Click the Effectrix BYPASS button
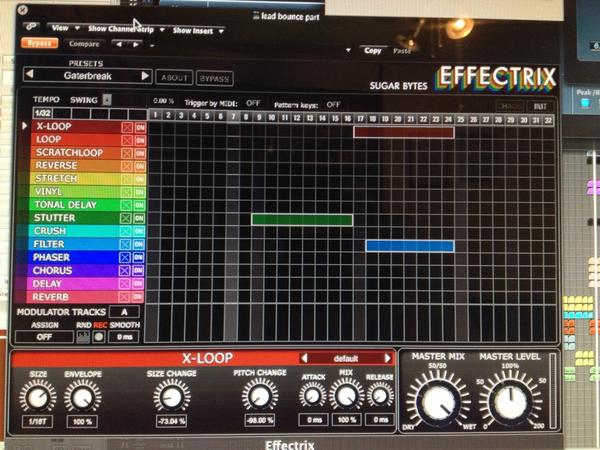 coord(215,79)
